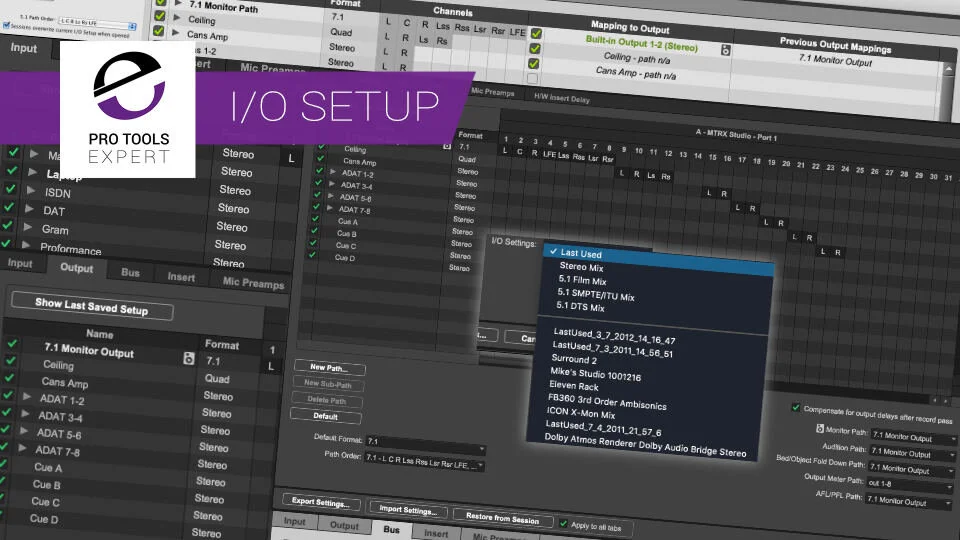960x540 pixels.
Task: Switch to Bus tab at bottom panel
Action: click(x=391, y=530)
